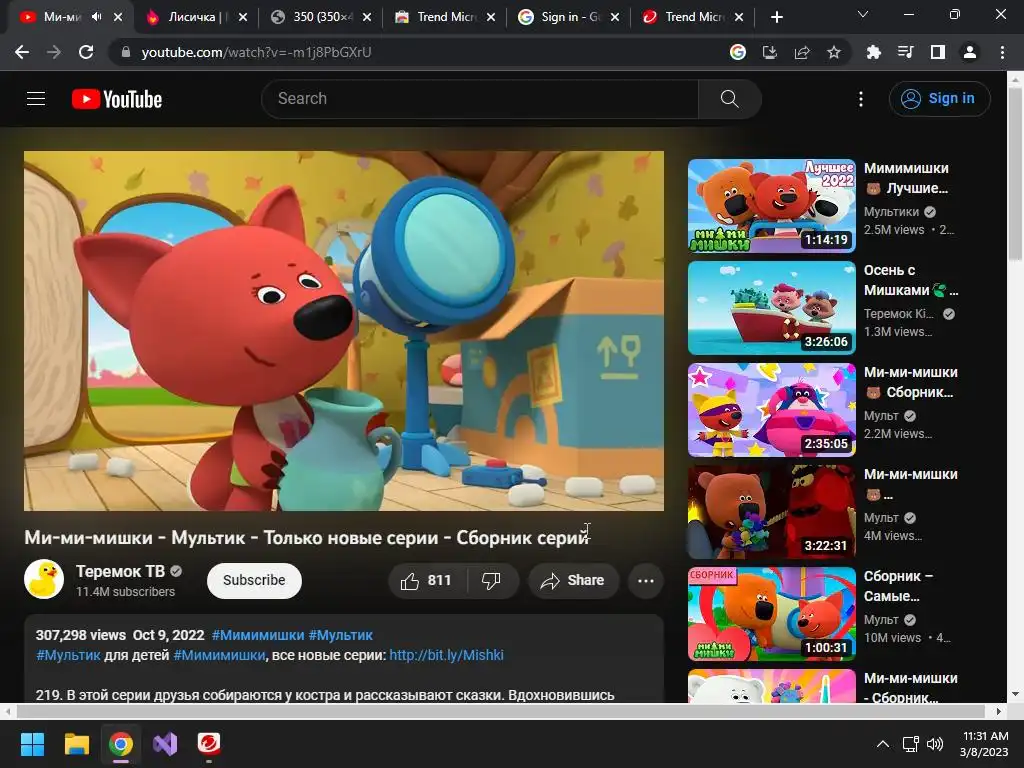The width and height of the screenshot is (1024, 768).
Task: Show hidden tray icons chevron
Action: point(882,744)
